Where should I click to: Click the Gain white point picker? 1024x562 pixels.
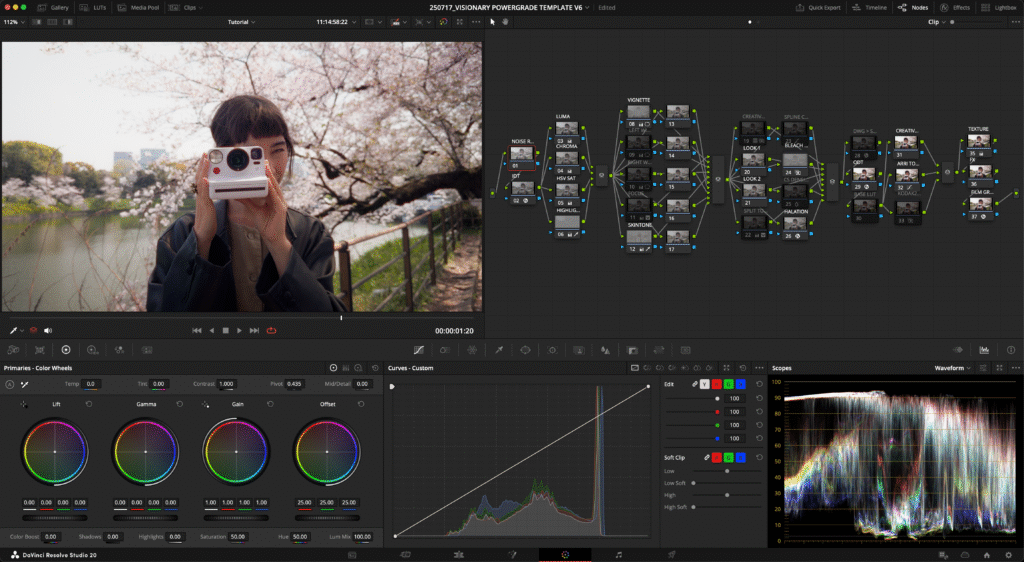click(x=206, y=404)
